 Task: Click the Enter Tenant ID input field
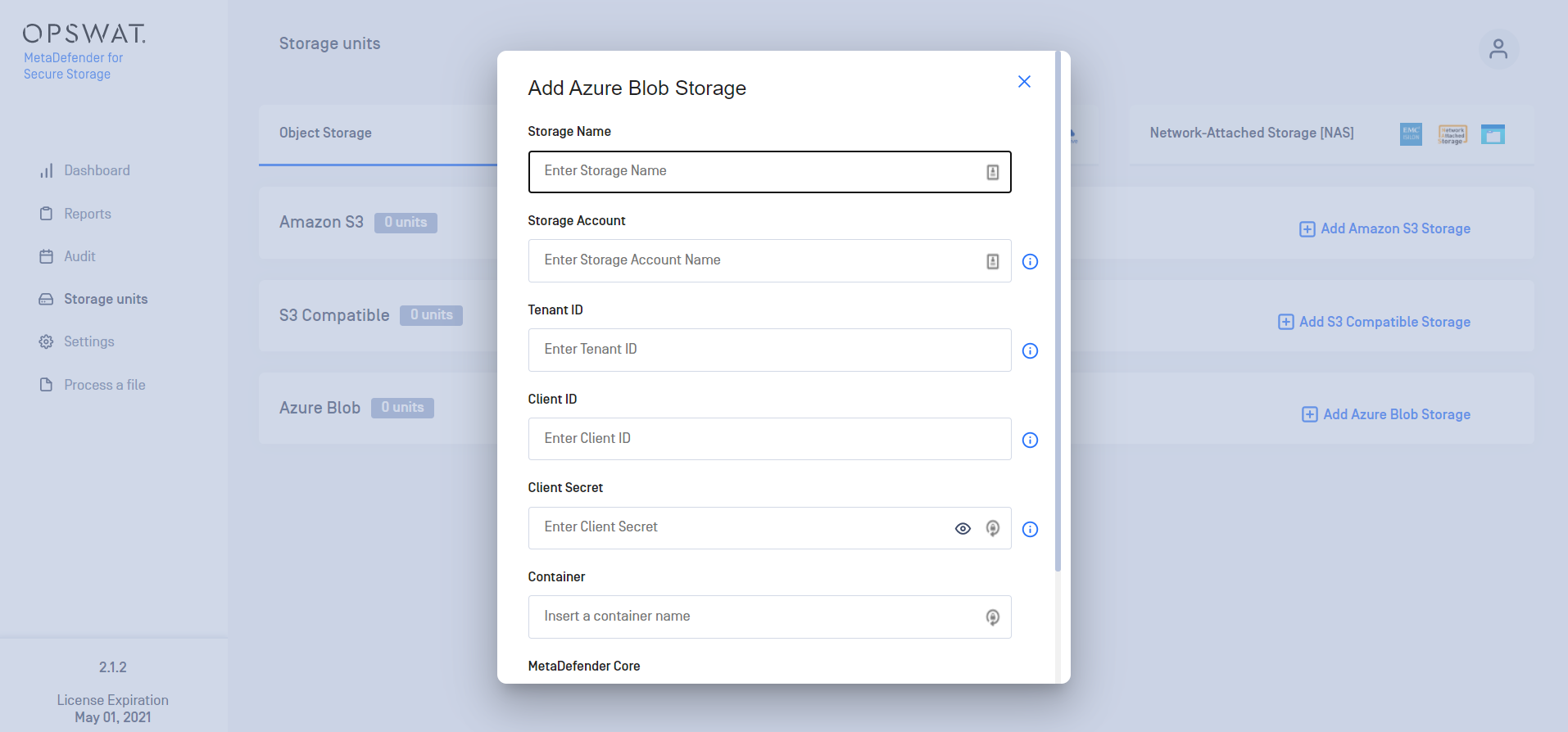(x=768, y=350)
